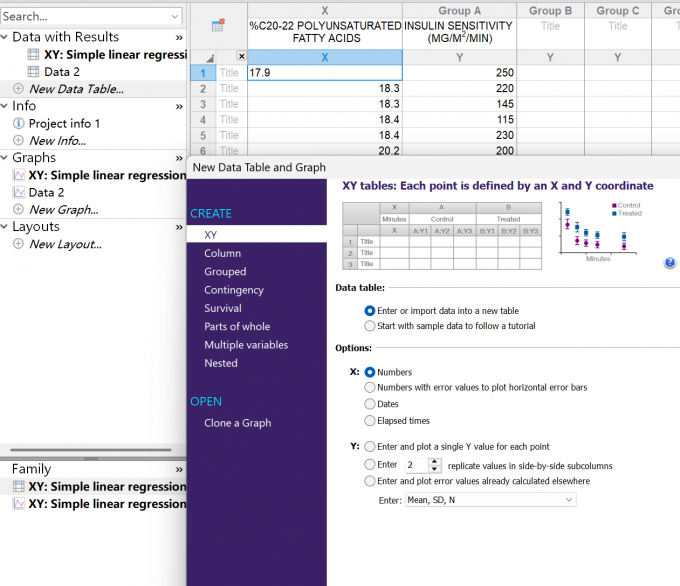This screenshot has height=586, width=680.
Task: Click the XY table preview thumbnail
Action: [442, 236]
